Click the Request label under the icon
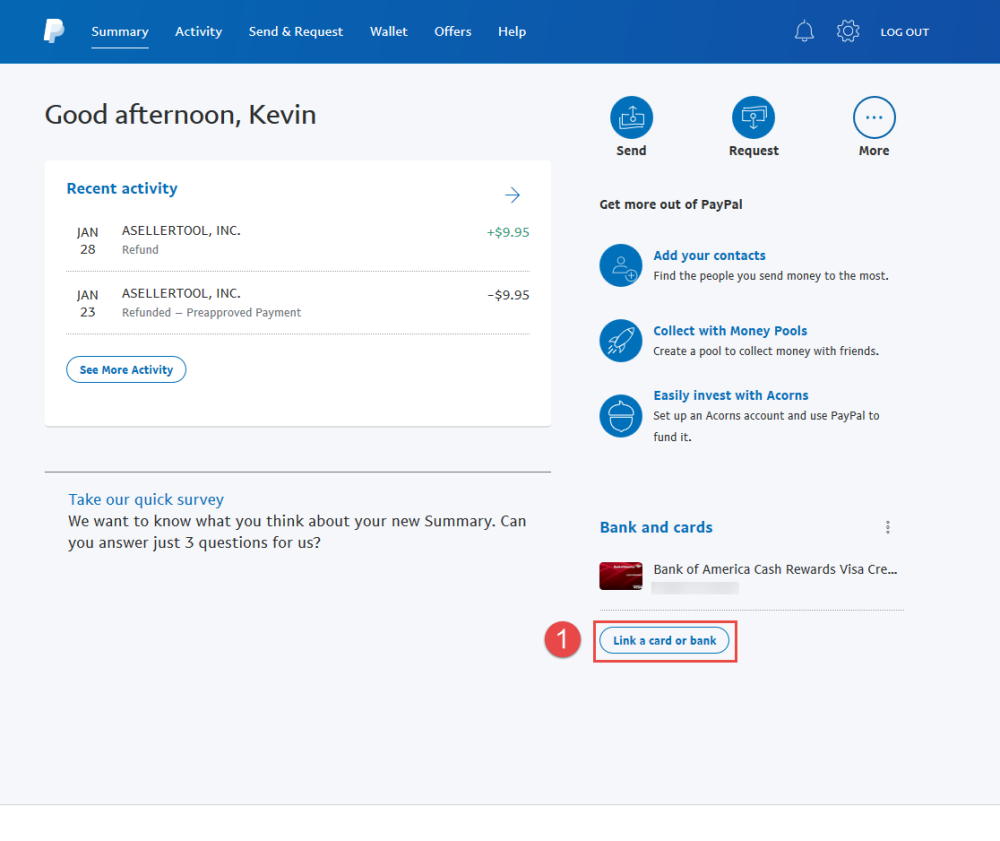Image resolution: width=1000 pixels, height=841 pixels. point(754,150)
